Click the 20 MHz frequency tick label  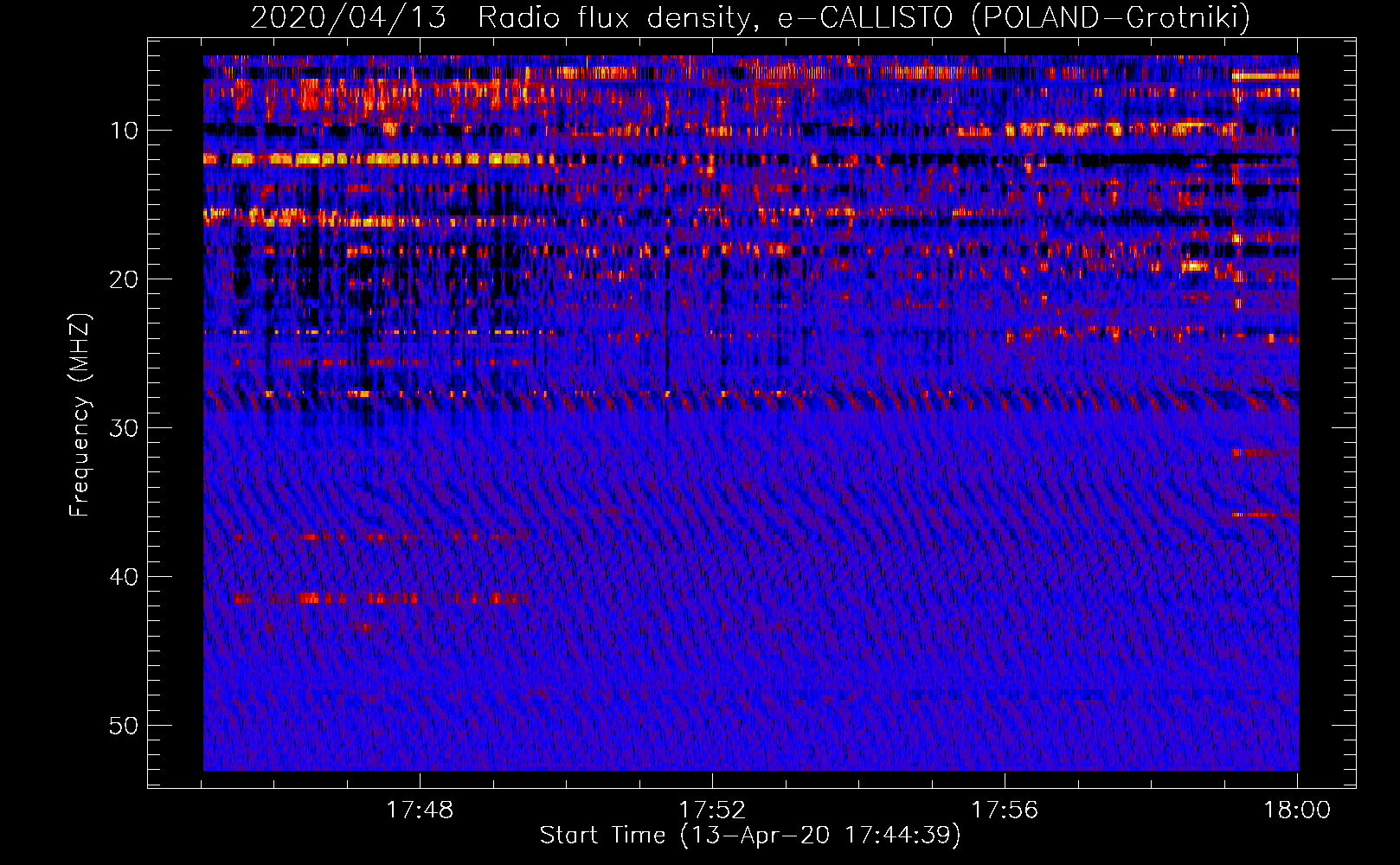click(x=125, y=279)
